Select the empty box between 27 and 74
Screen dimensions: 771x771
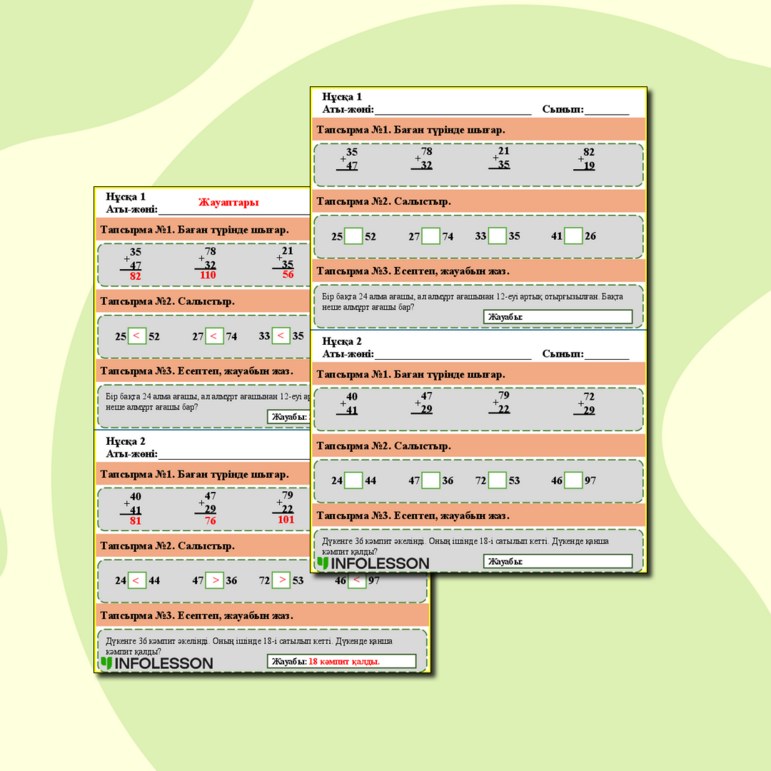point(431,236)
